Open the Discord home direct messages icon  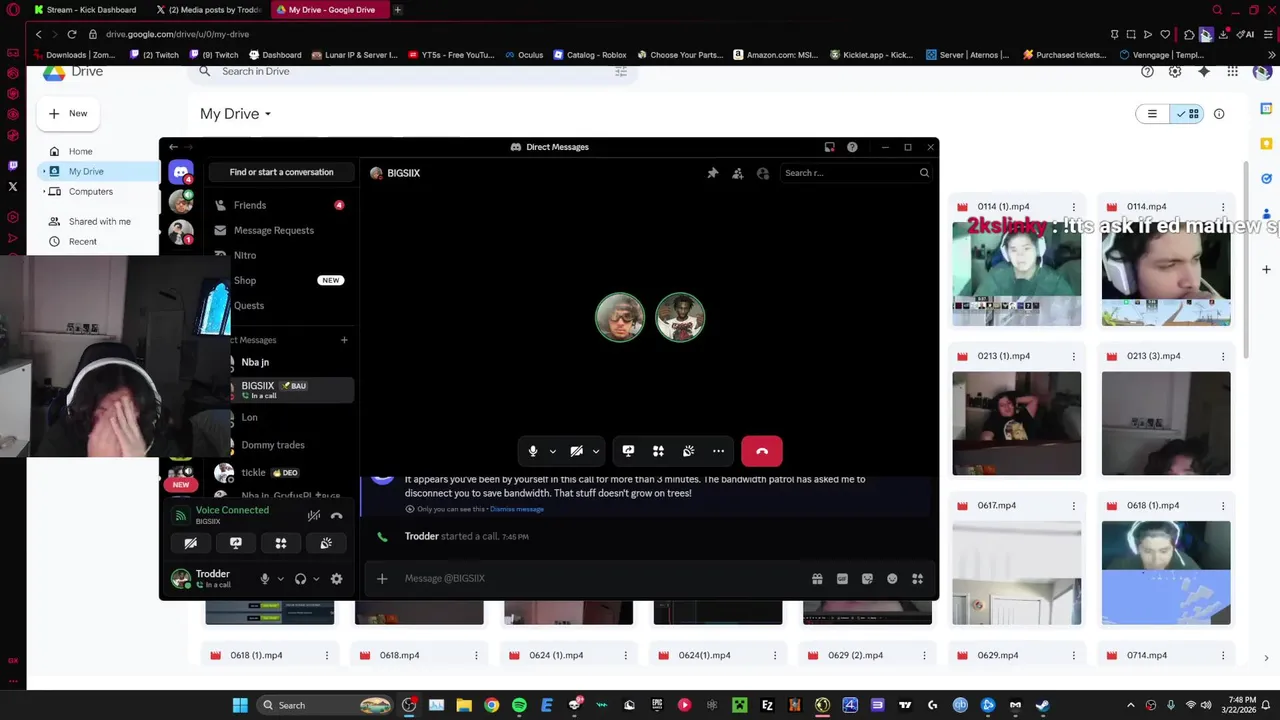pos(181,172)
